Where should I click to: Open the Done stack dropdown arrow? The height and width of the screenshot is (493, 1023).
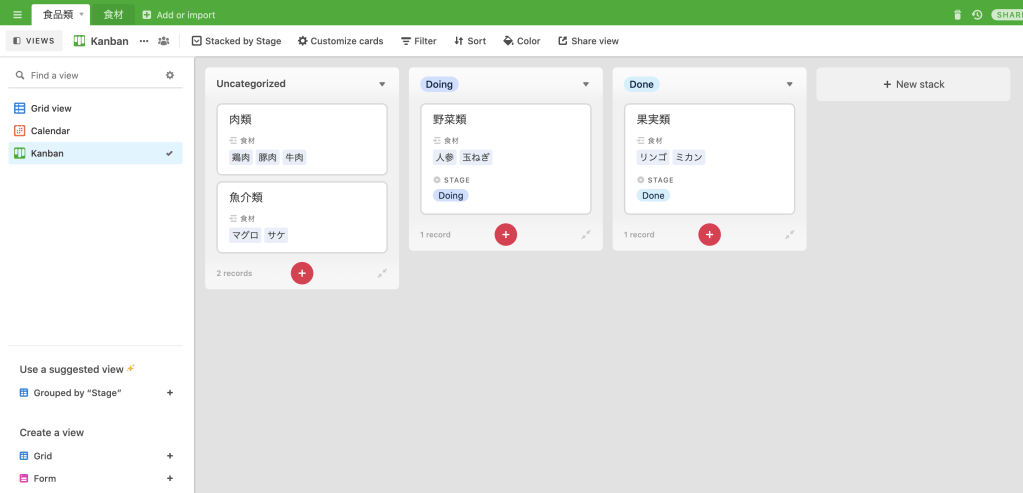click(x=790, y=85)
